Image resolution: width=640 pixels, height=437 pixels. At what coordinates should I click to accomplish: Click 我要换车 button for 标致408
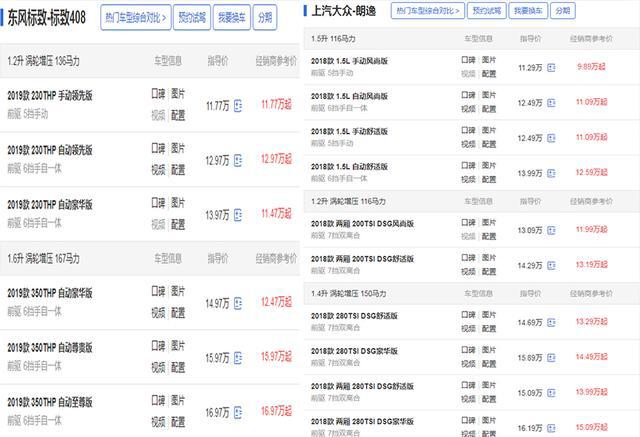[232, 18]
